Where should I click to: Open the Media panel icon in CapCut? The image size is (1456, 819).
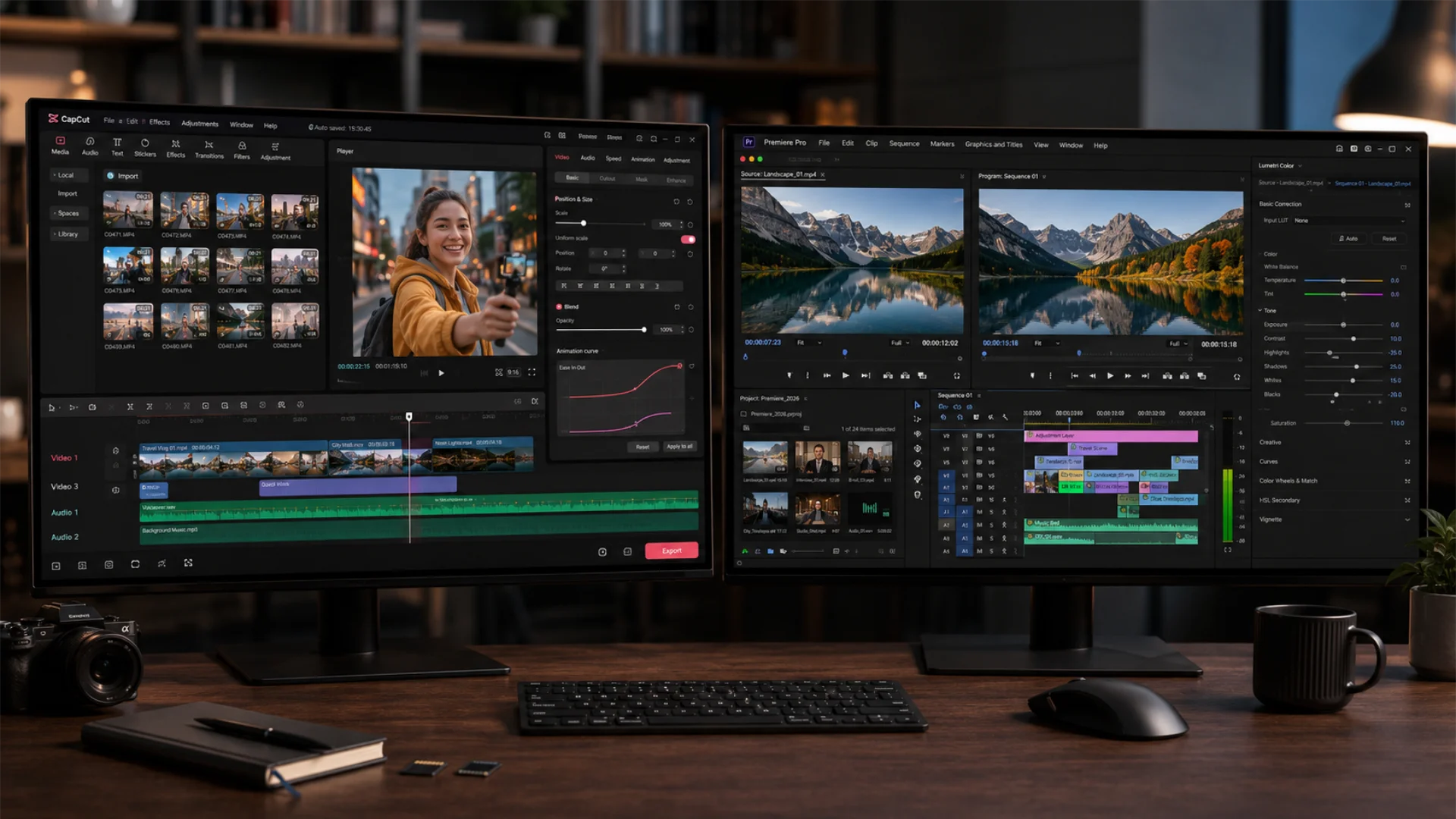tap(60, 141)
